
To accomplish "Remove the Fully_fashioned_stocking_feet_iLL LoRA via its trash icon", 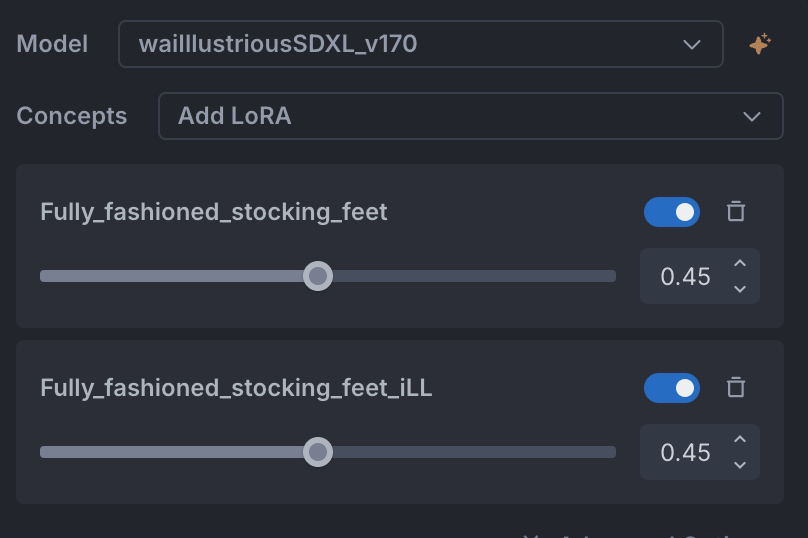I will [x=736, y=388].
